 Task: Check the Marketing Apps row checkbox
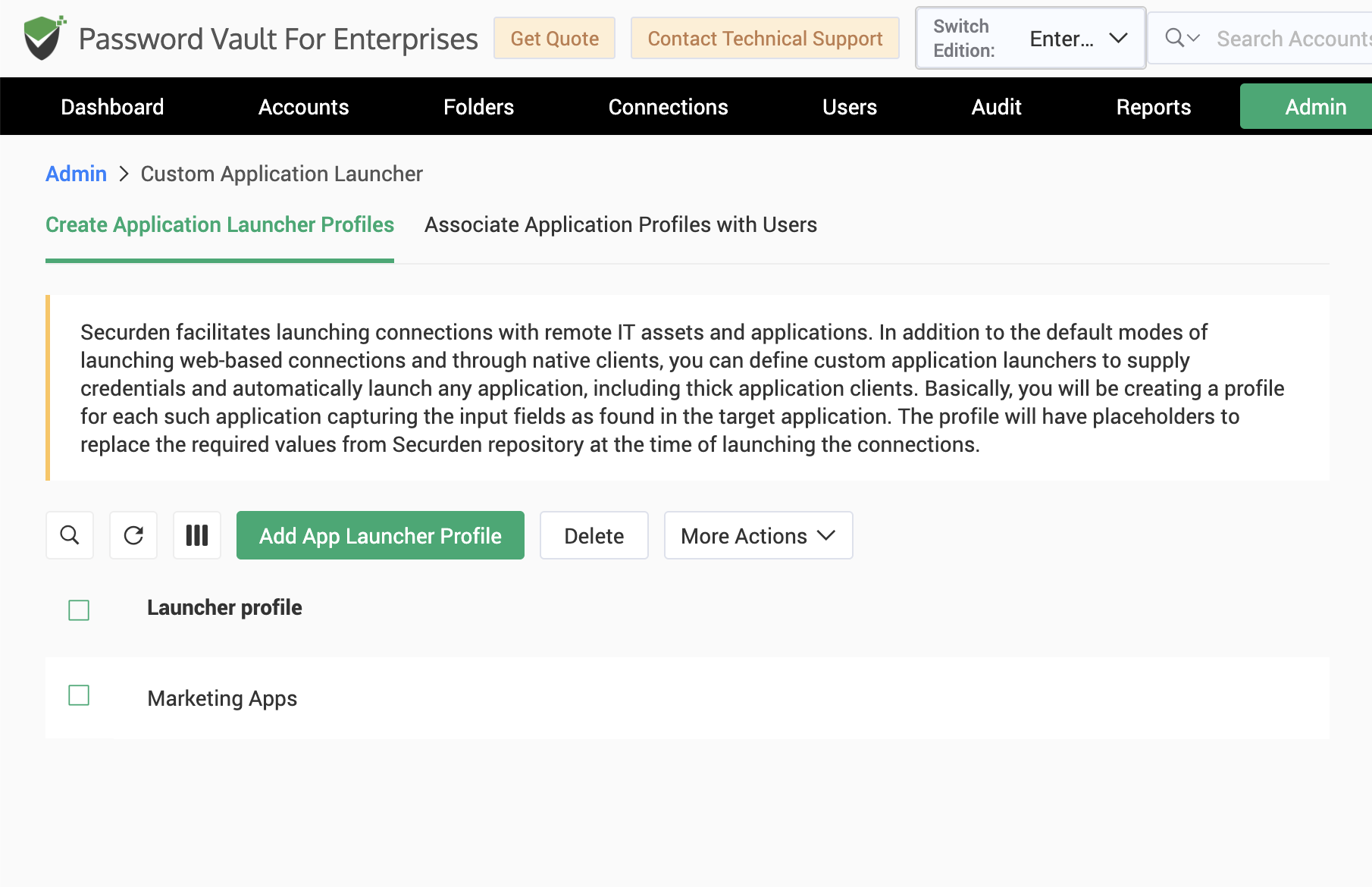point(79,695)
